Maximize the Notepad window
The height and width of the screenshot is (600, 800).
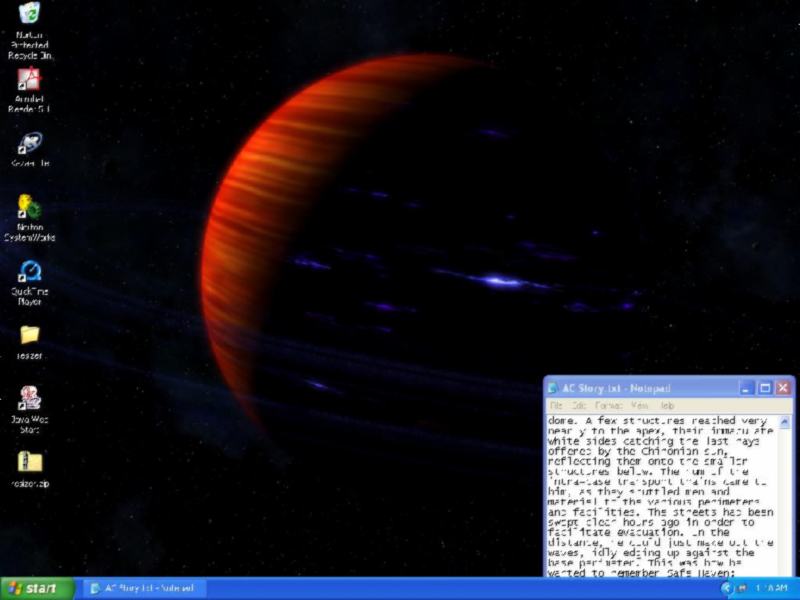[x=765, y=388]
